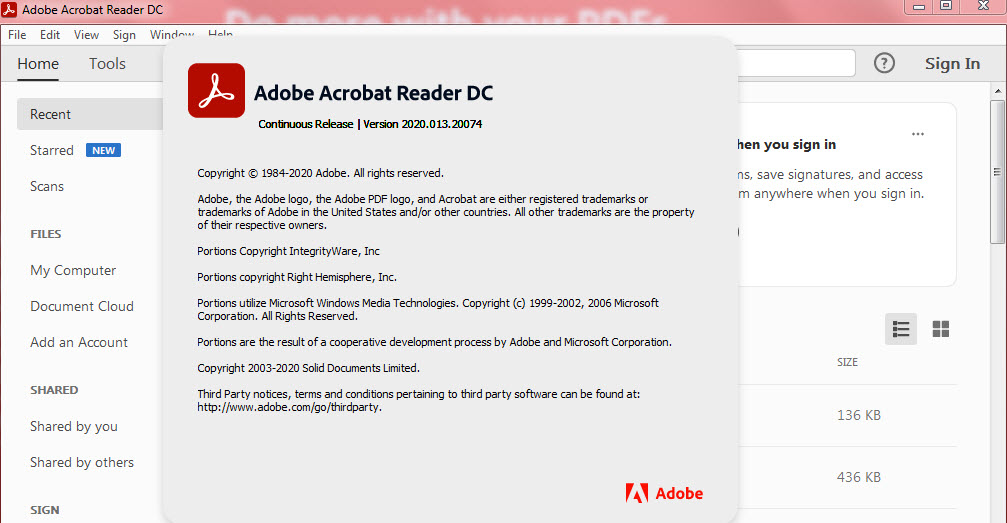Click the SIZE column header
Image resolution: width=1007 pixels, height=523 pixels.
[847, 362]
